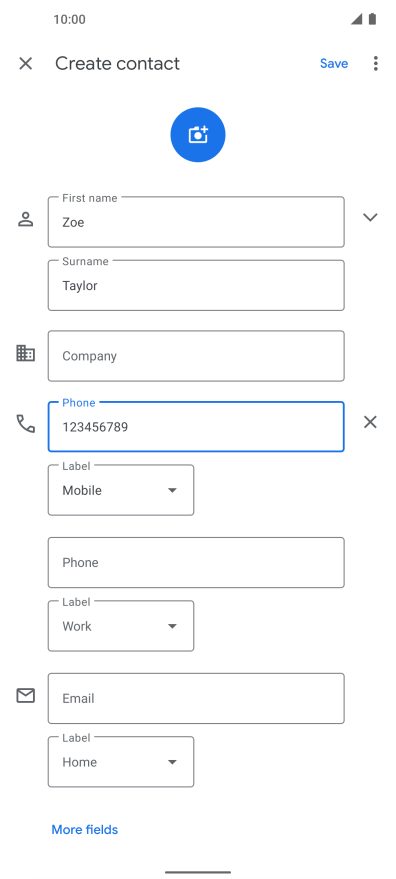Screen dimensions: 396x879
Task: Show More fields
Action: click(85, 829)
